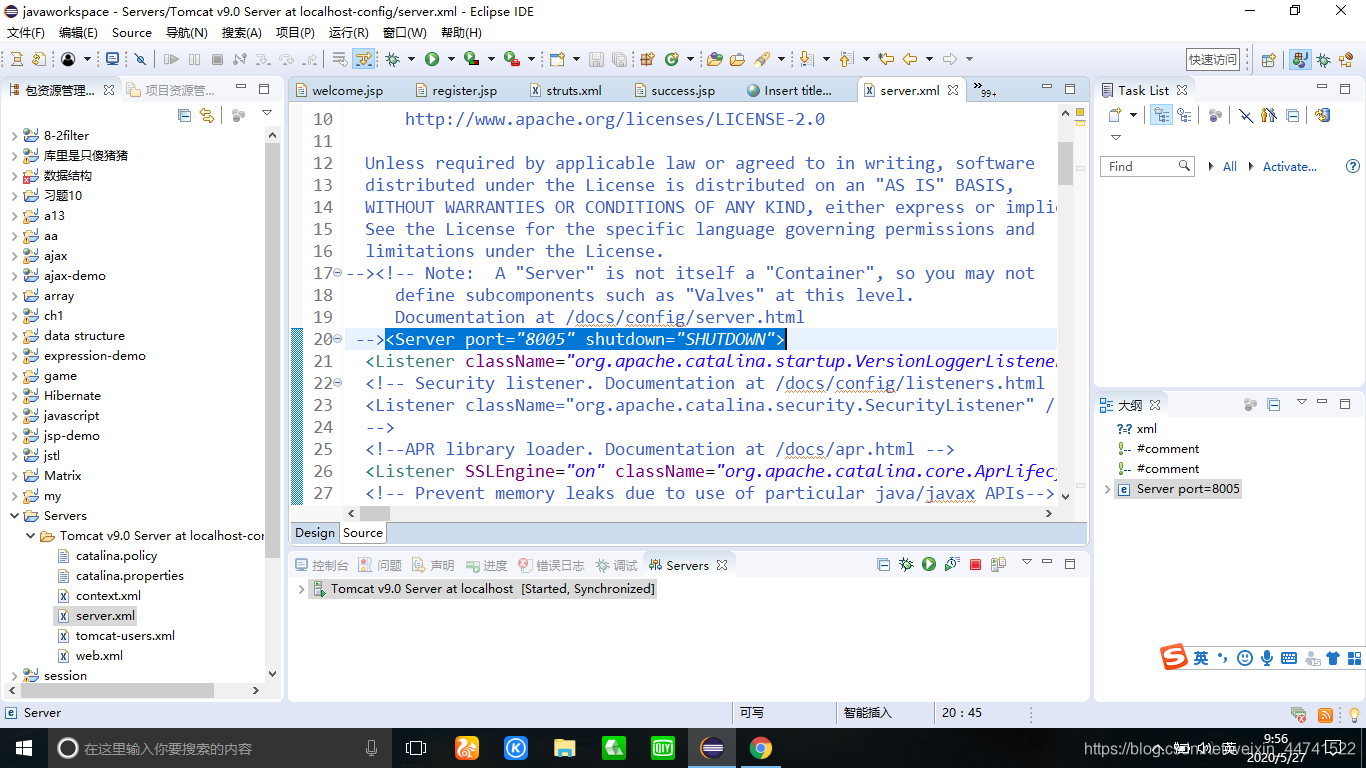Open the 运行(R) menu

click(349, 32)
